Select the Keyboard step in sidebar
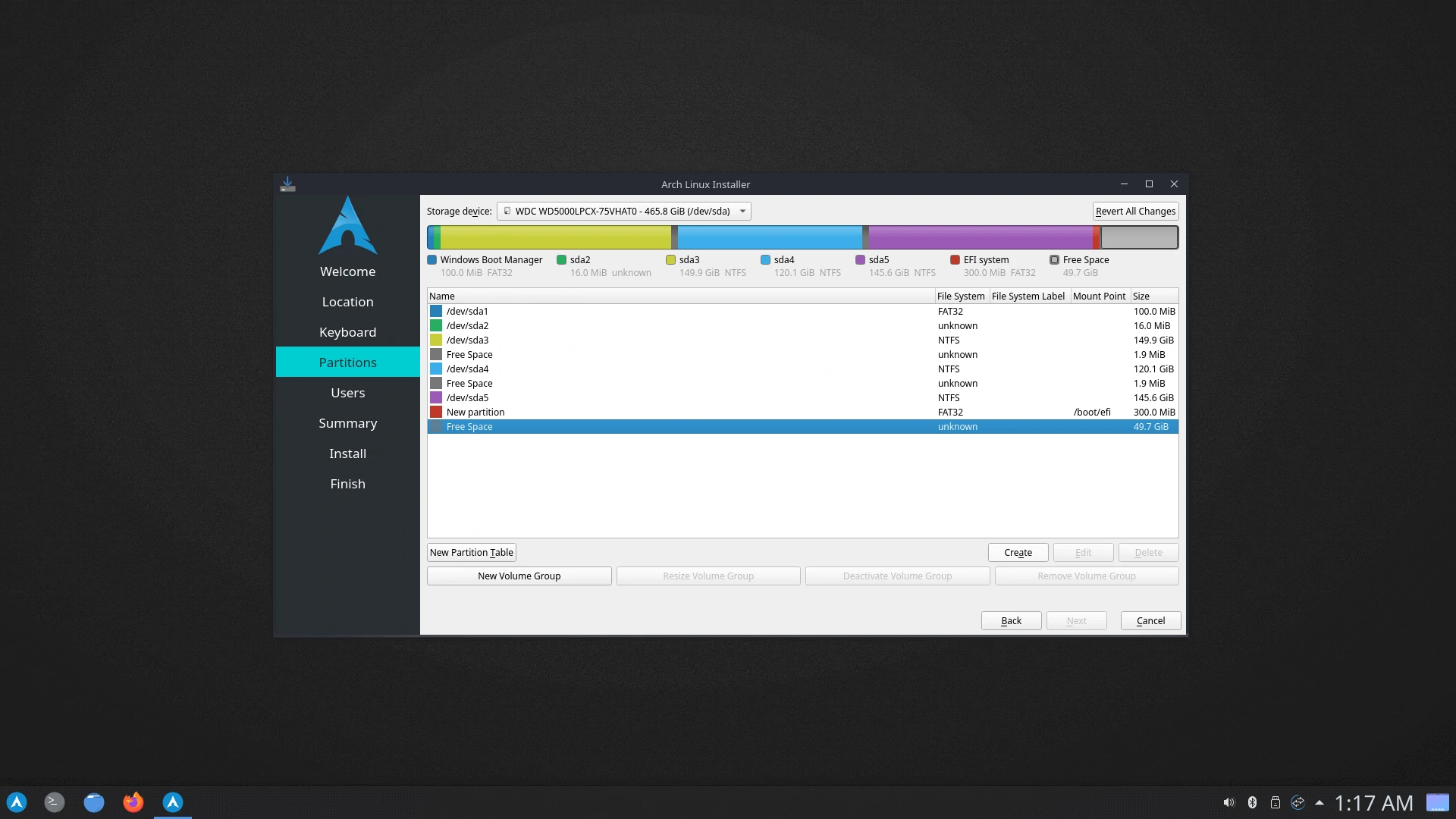This screenshot has height=819, width=1456. [x=347, y=332]
